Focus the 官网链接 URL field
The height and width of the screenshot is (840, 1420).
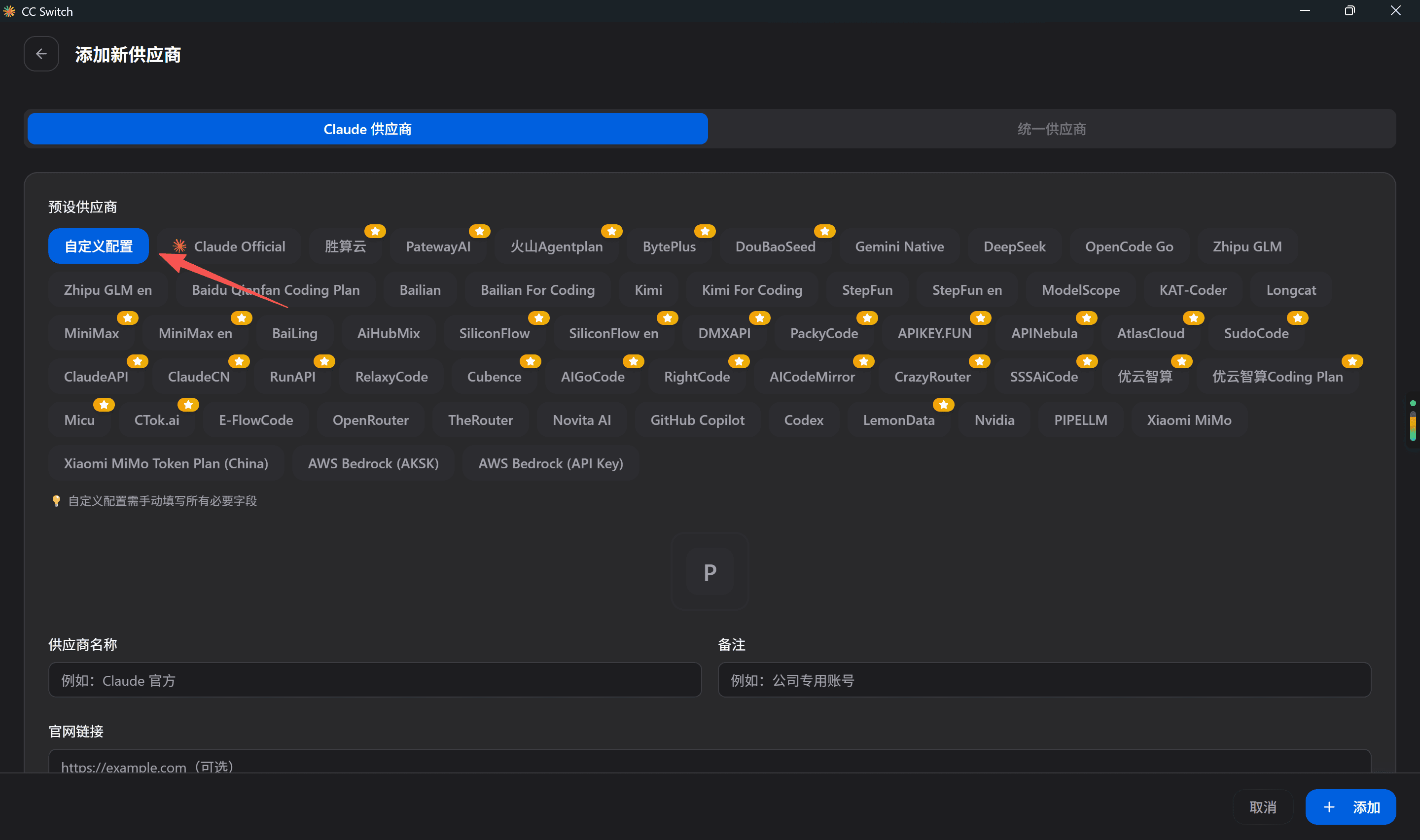[710, 761]
